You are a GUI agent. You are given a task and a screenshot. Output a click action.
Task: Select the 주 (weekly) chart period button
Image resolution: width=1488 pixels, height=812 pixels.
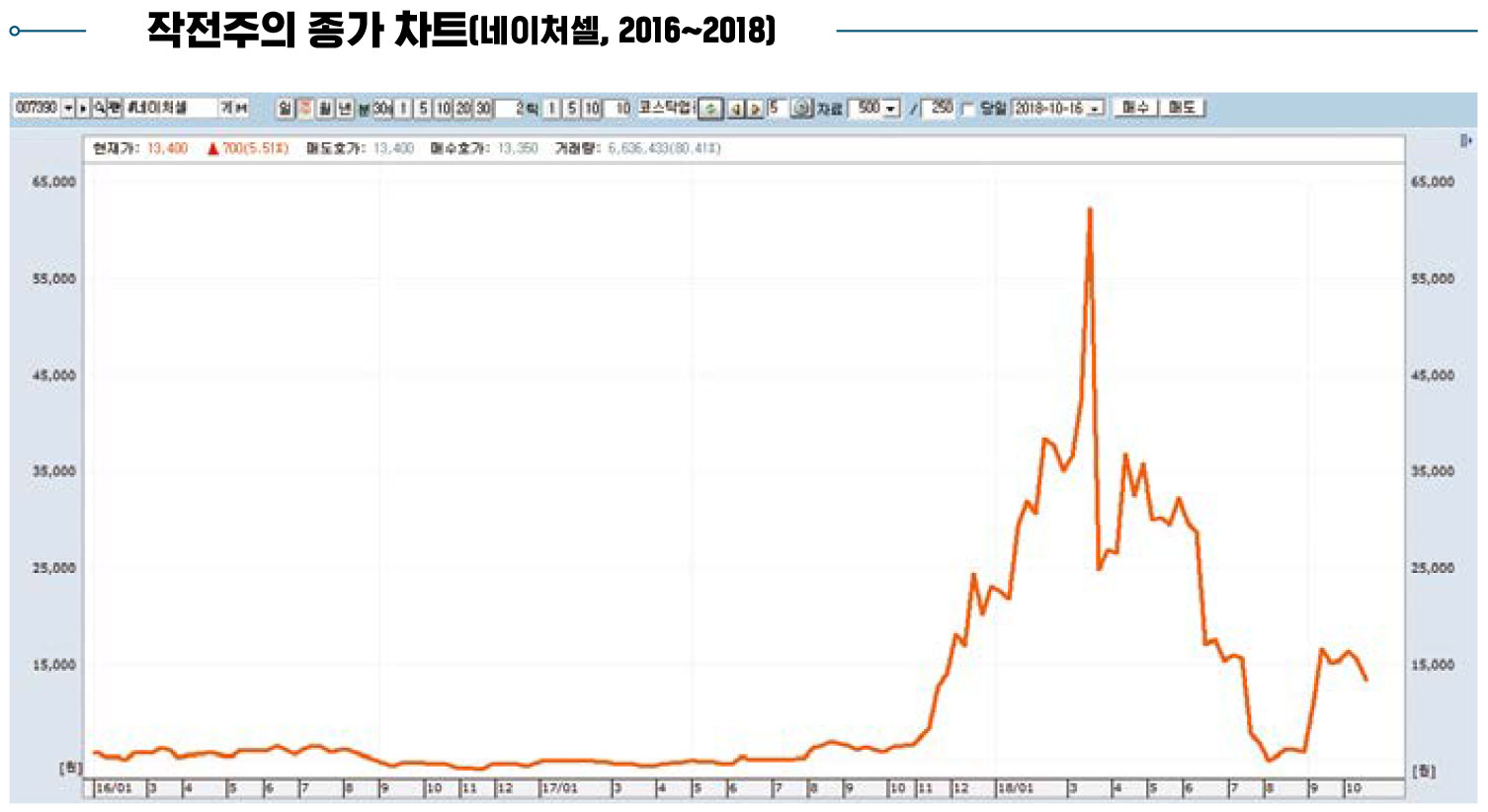[x=306, y=108]
